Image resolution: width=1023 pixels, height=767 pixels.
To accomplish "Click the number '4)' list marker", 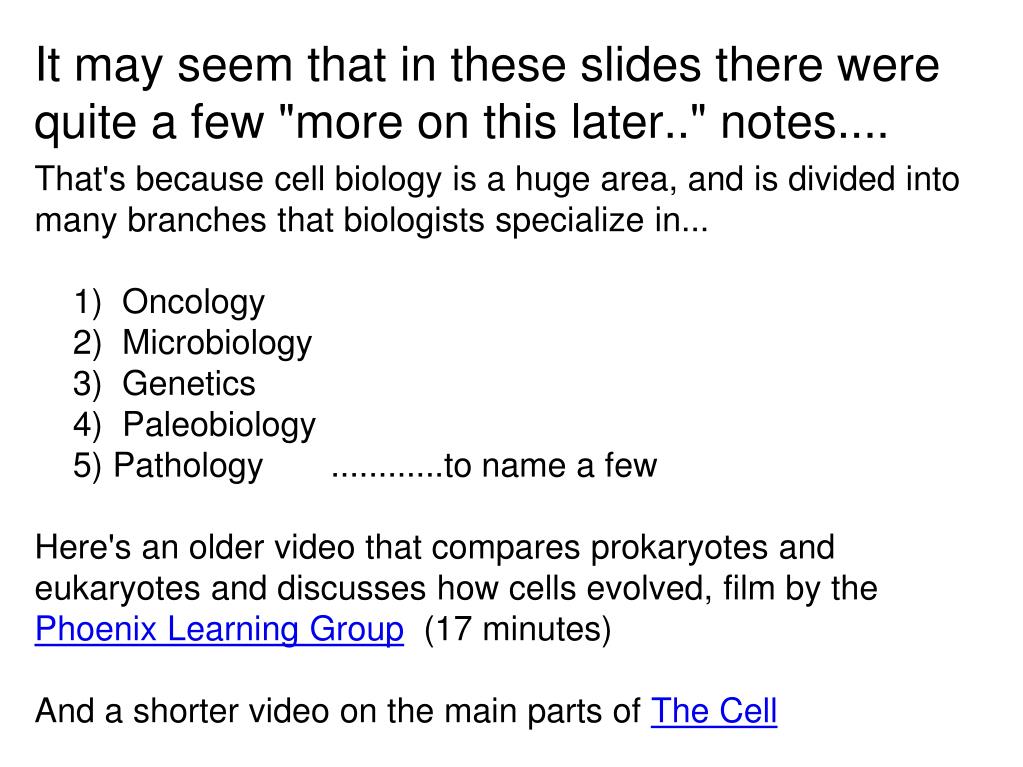I will [x=87, y=425].
